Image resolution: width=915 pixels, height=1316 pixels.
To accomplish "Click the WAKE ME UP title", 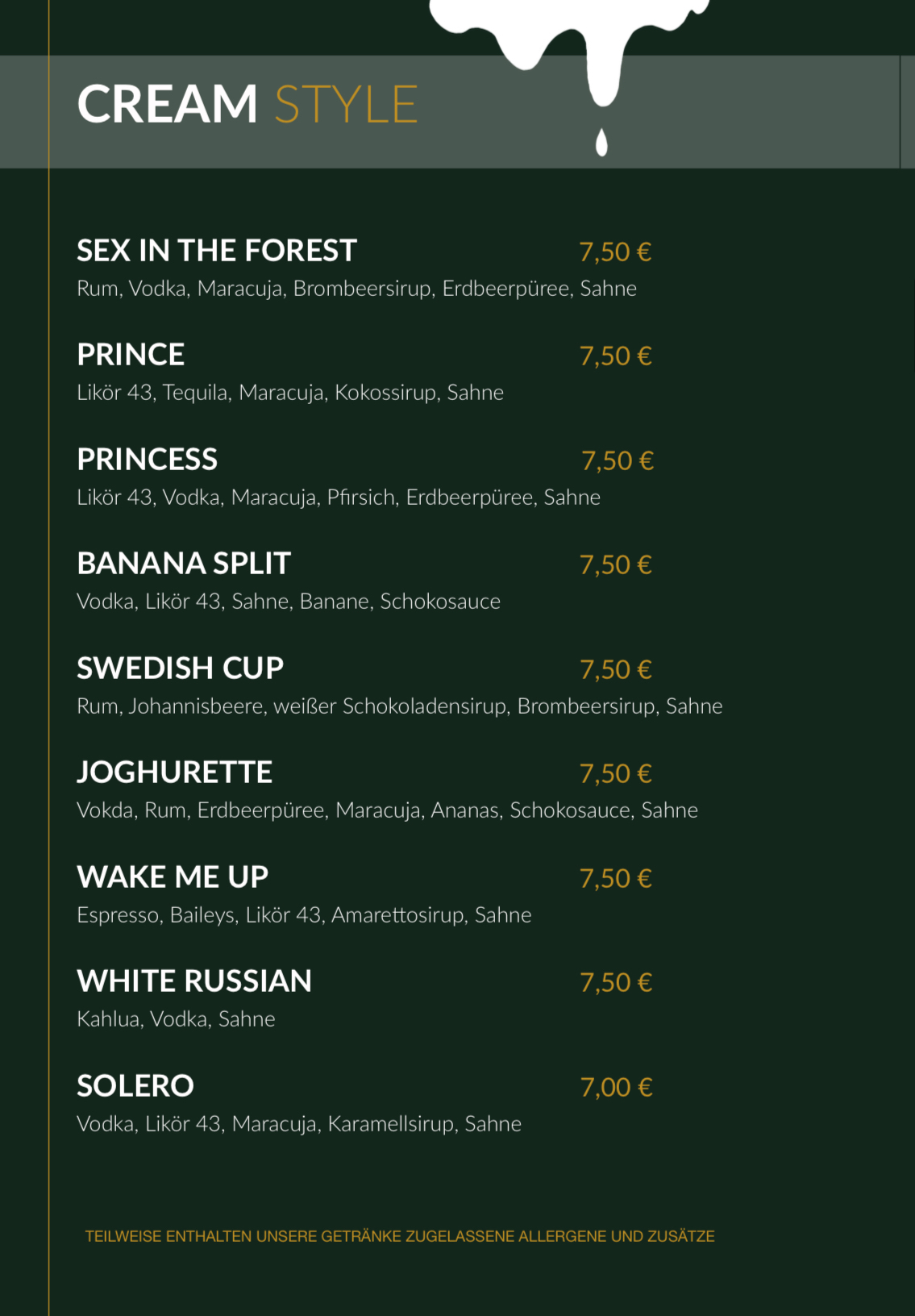I will click(173, 877).
